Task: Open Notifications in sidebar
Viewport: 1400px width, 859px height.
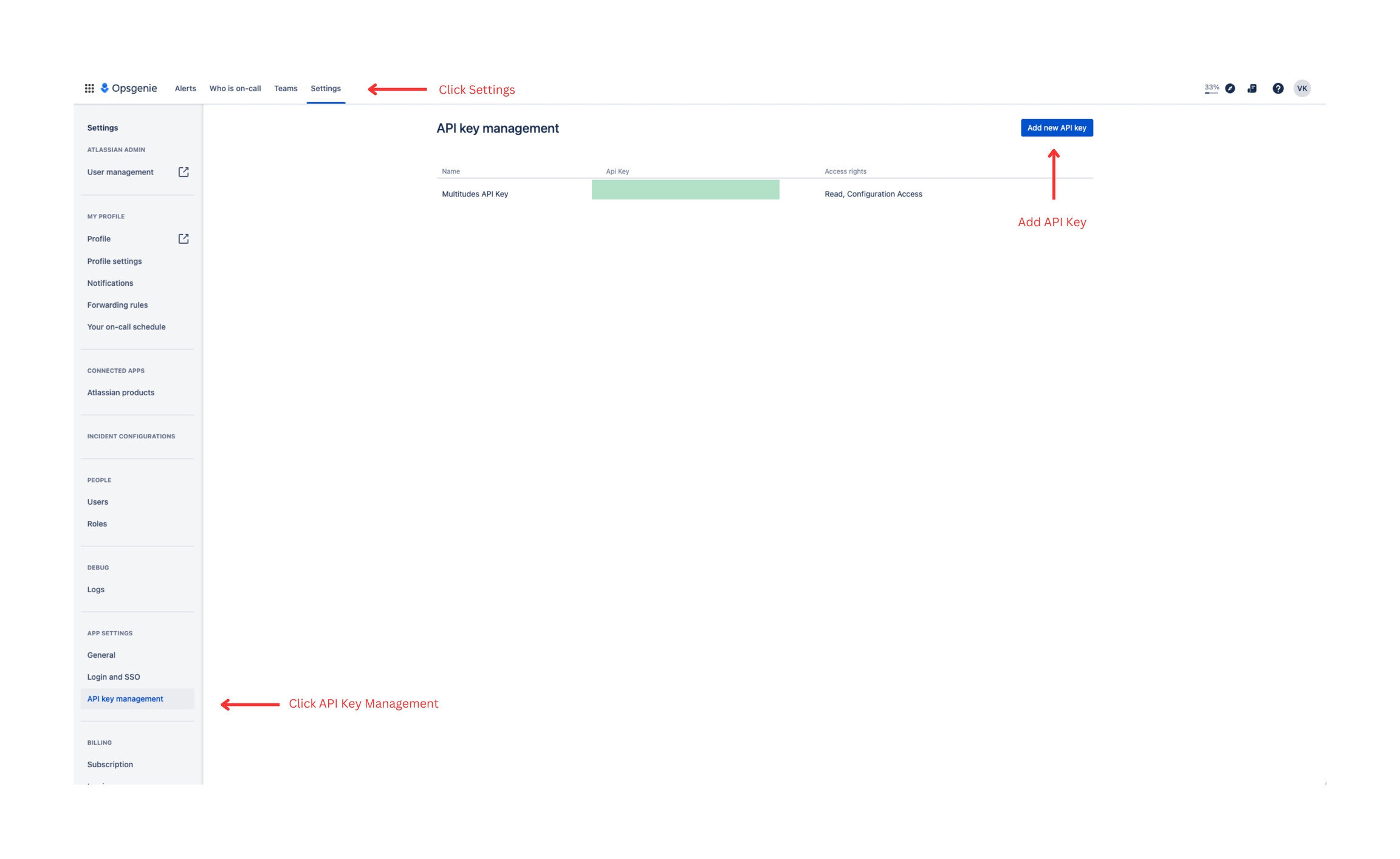Action: pyautogui.click(x=110, y=283)
